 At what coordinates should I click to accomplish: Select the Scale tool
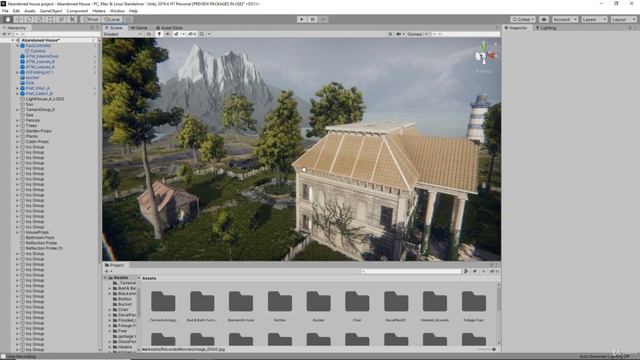(x=40, y=19)
